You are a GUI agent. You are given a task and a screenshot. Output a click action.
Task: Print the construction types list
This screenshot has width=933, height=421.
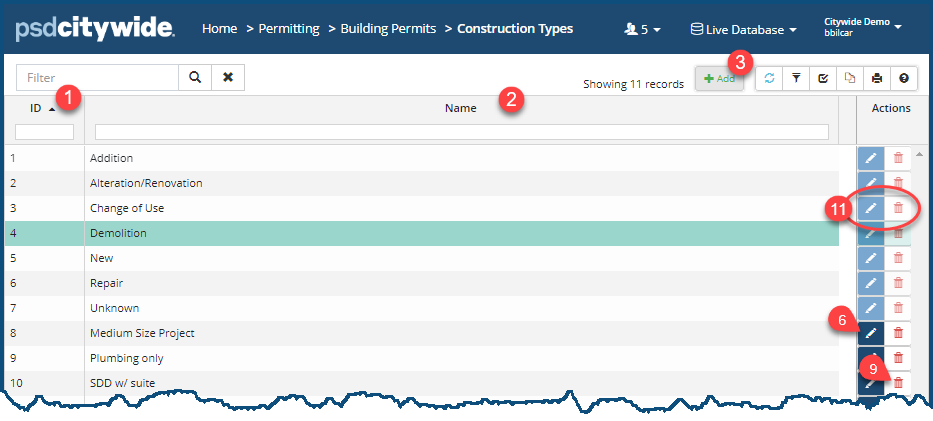click(x=877, y=78)
